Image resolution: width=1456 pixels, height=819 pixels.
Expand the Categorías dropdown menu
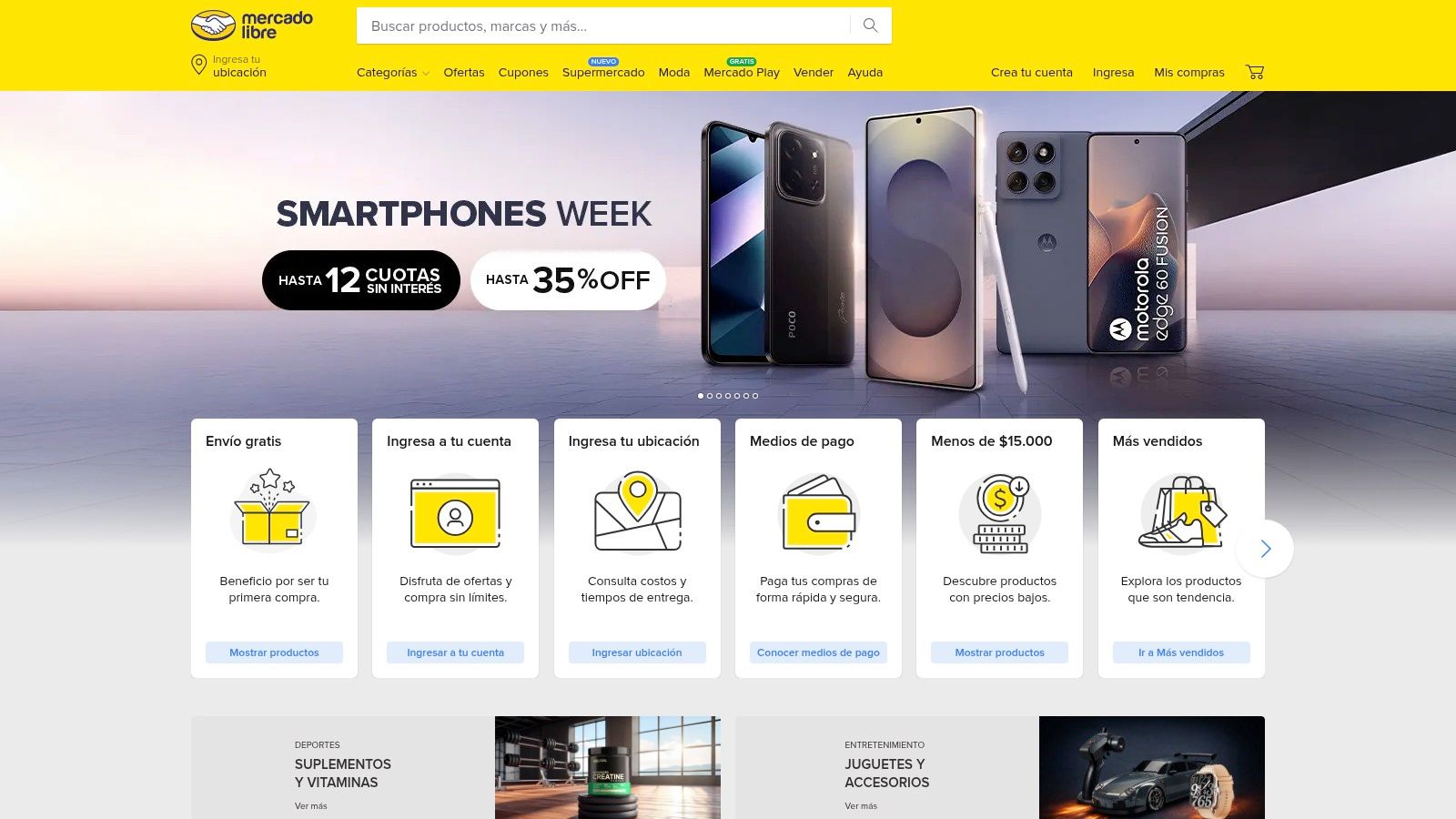tap(393, 73)
